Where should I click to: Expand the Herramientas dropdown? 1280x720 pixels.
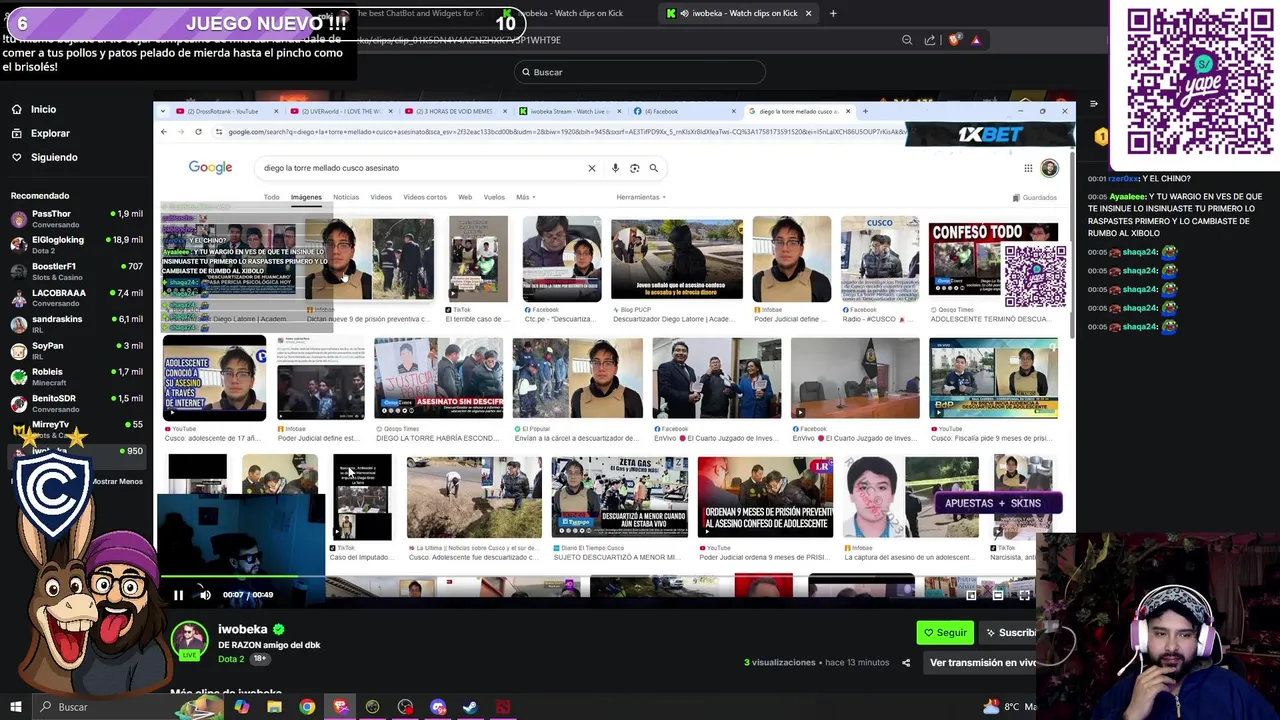641,197
